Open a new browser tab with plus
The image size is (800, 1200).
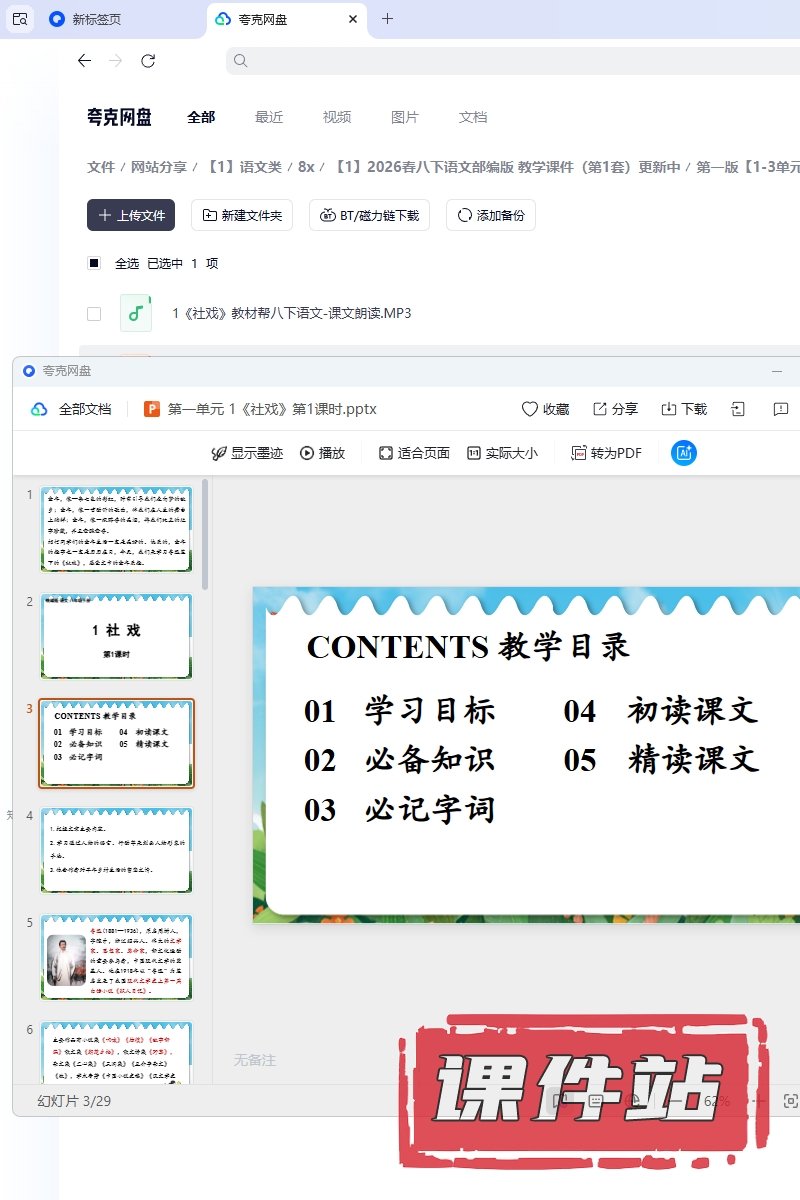[388, 19]
